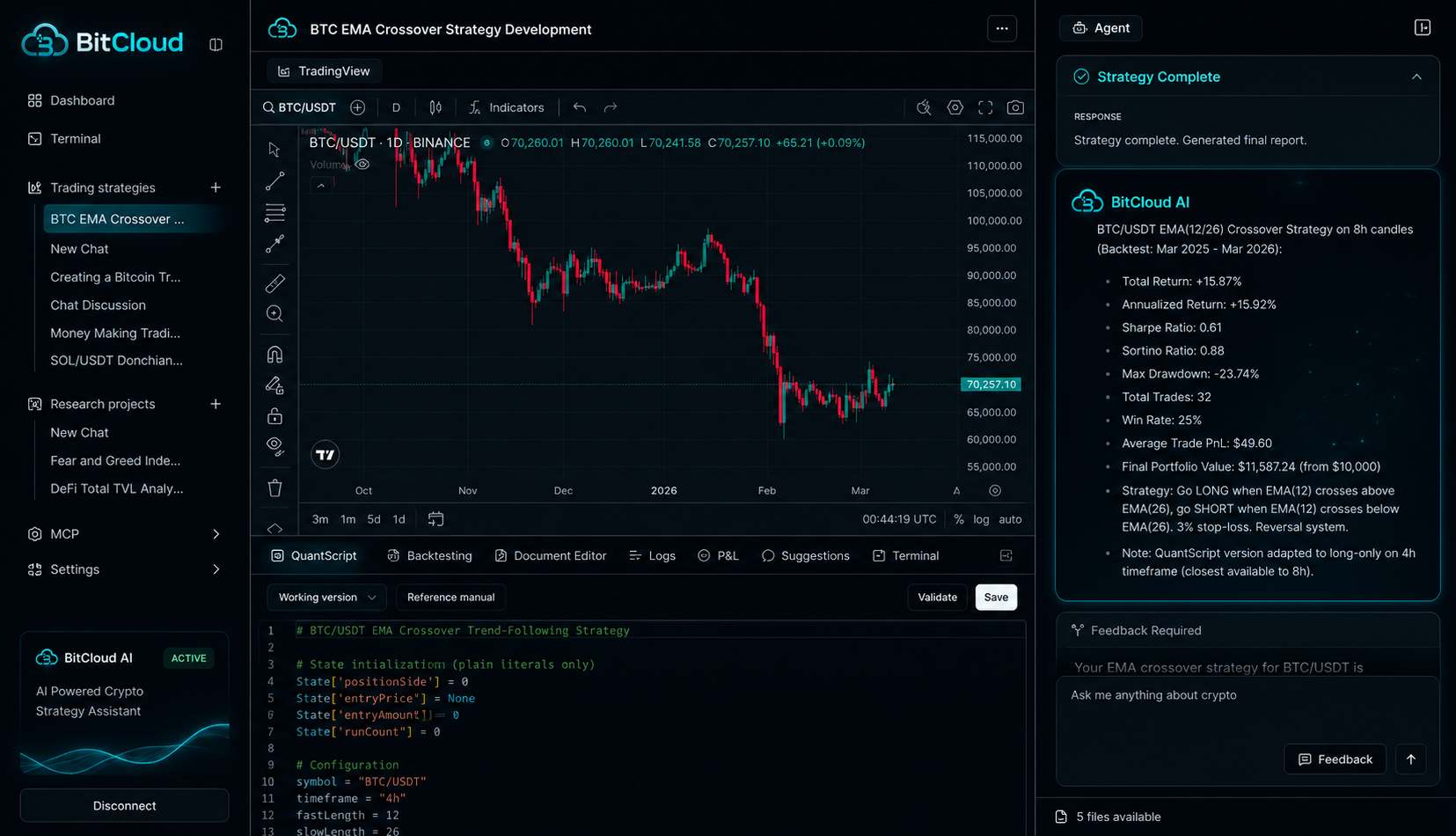Open chart time zone clock display
This screenshot has height=836, width=1456.
tap(899, 519)
